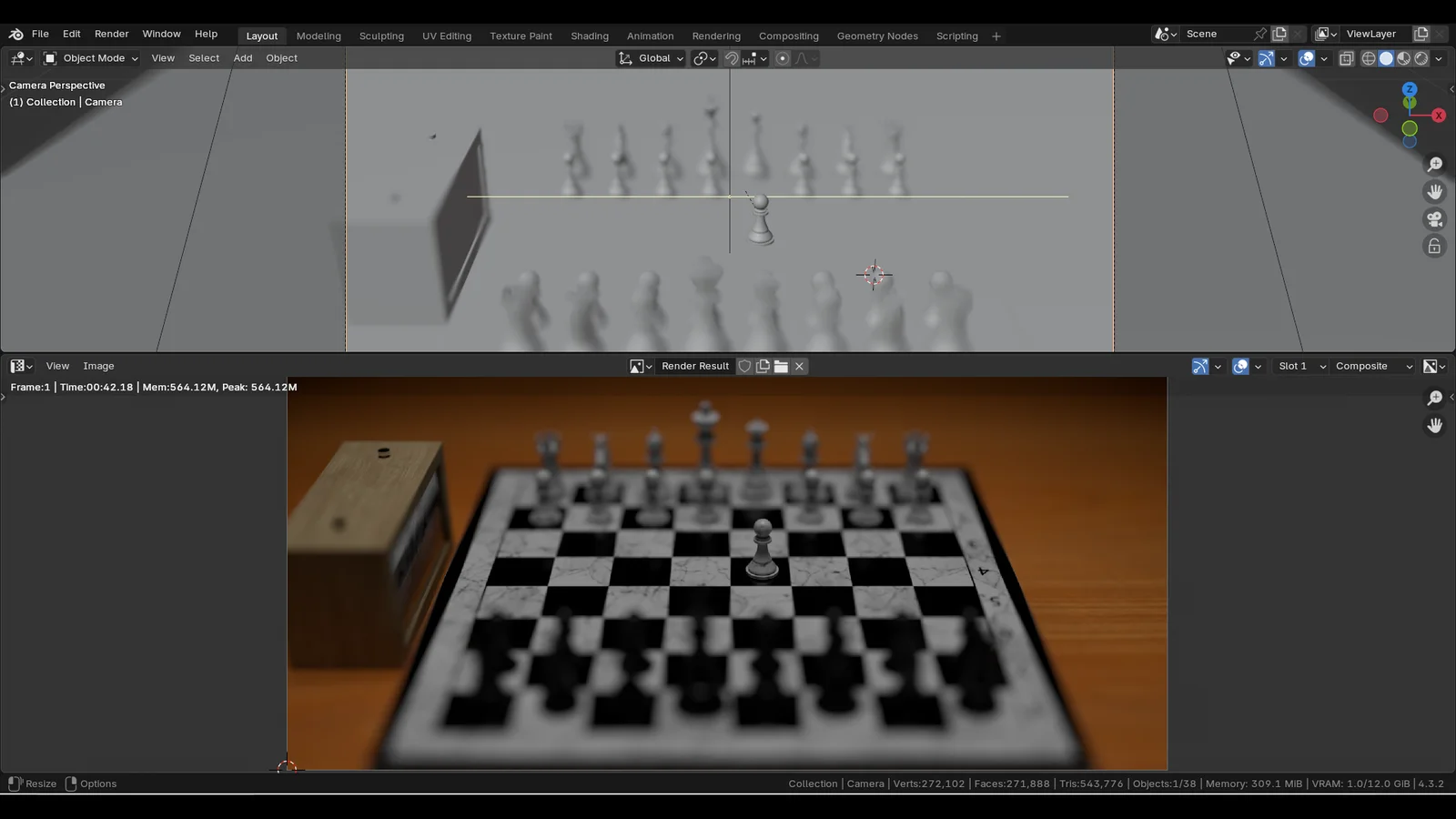Click the zoom magnifier icon in 3D viewport
This screenshot has width=1456, height=819.
tap(1435, 165)
